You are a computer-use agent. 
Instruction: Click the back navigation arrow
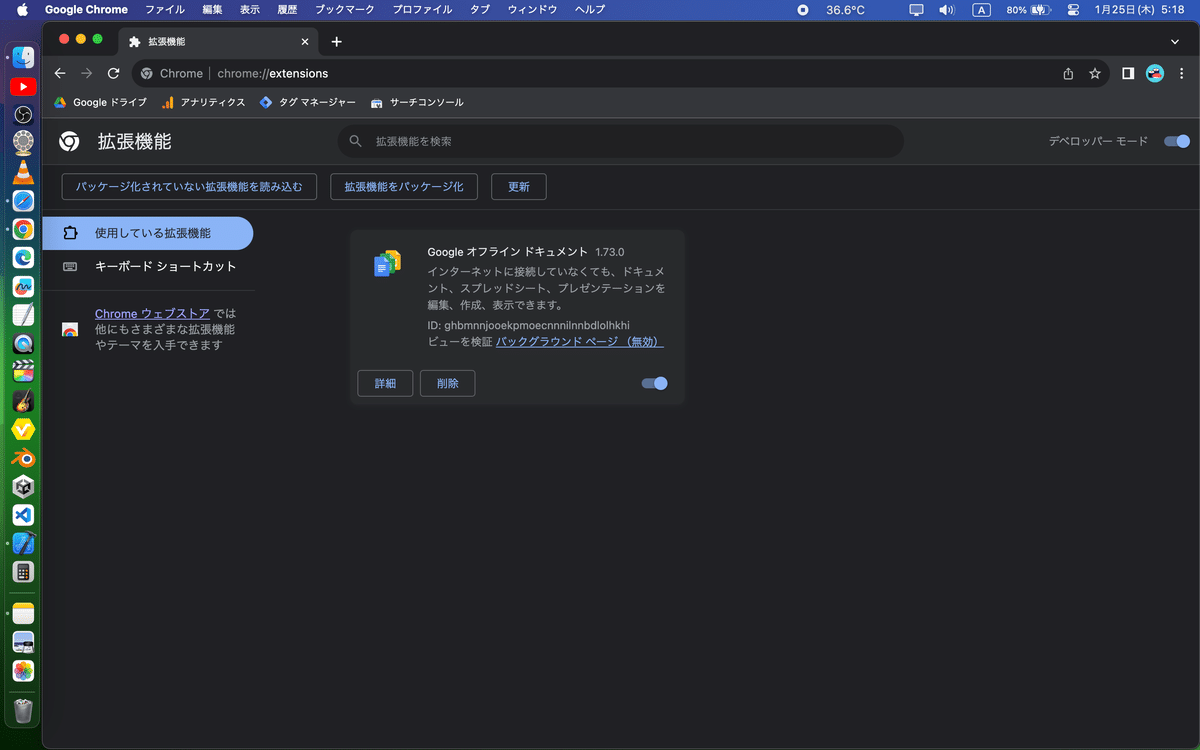point(60,73)
